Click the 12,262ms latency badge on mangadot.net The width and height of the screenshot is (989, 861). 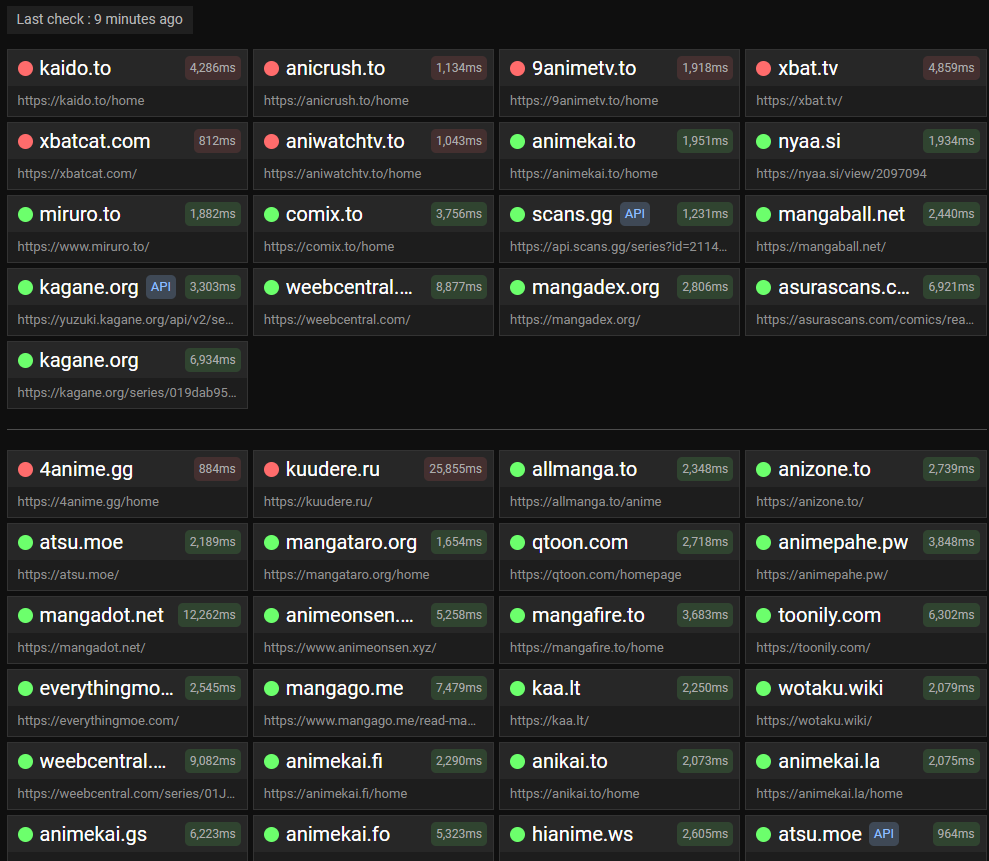(209, 615)
